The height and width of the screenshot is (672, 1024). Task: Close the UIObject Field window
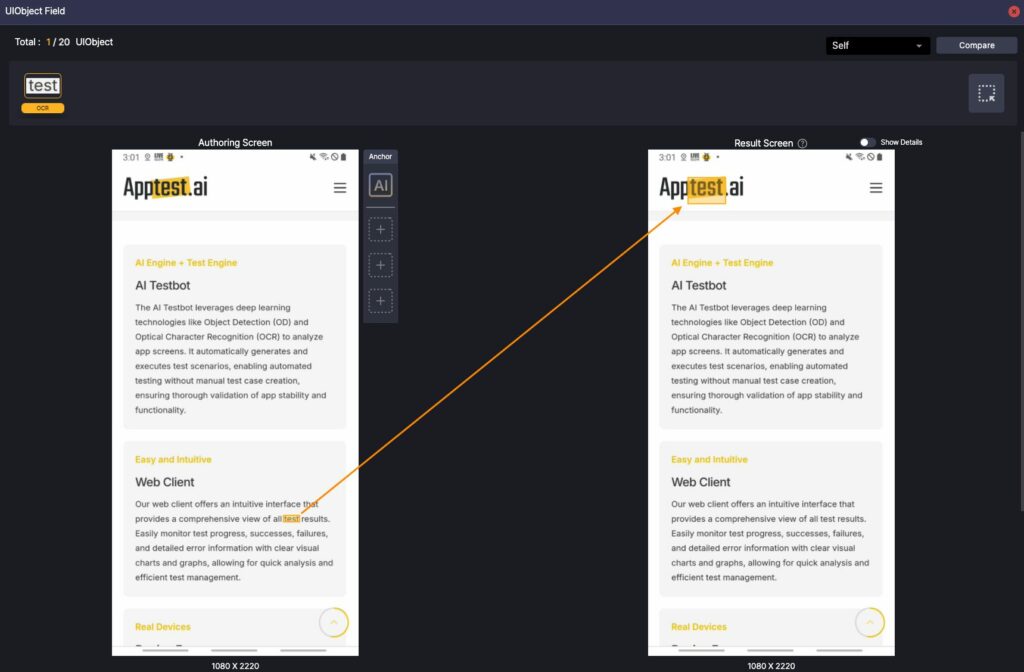1014,11
